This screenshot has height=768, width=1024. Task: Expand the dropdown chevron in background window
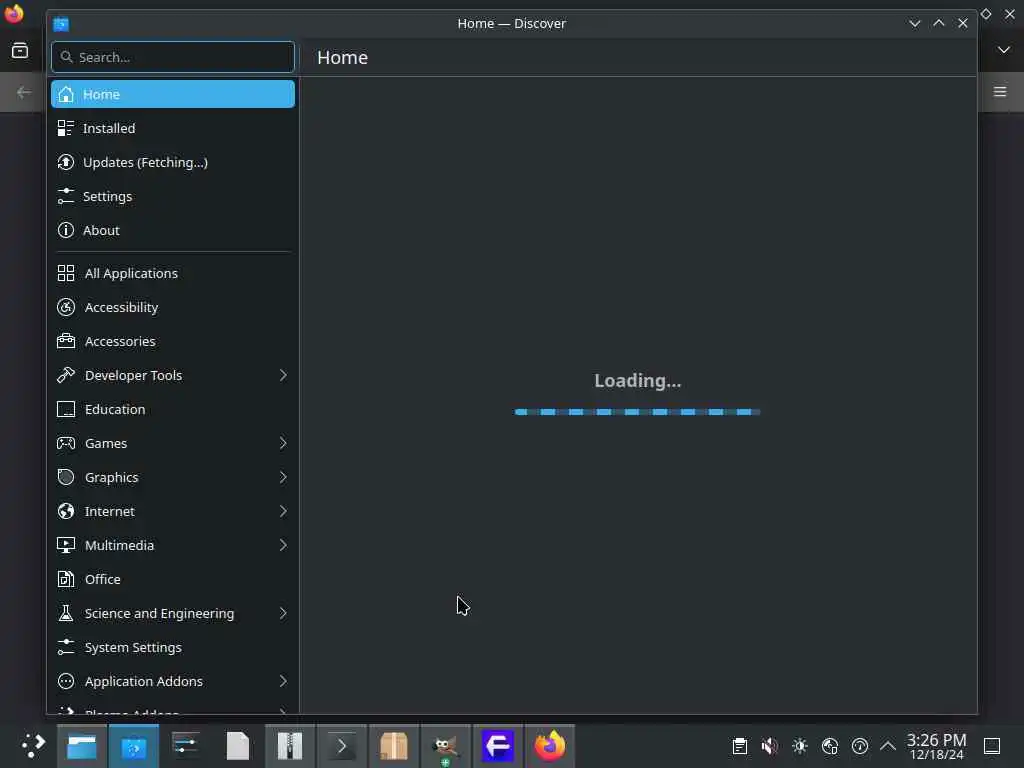click(x=1004, y=50)
